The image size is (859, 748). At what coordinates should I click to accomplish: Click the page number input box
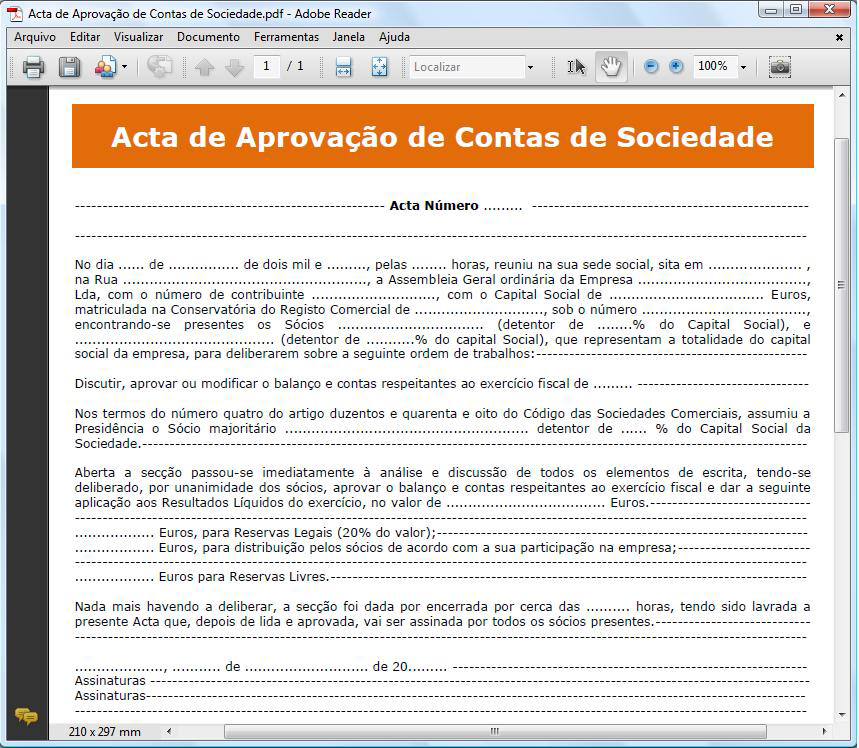(x=266, y=67)
